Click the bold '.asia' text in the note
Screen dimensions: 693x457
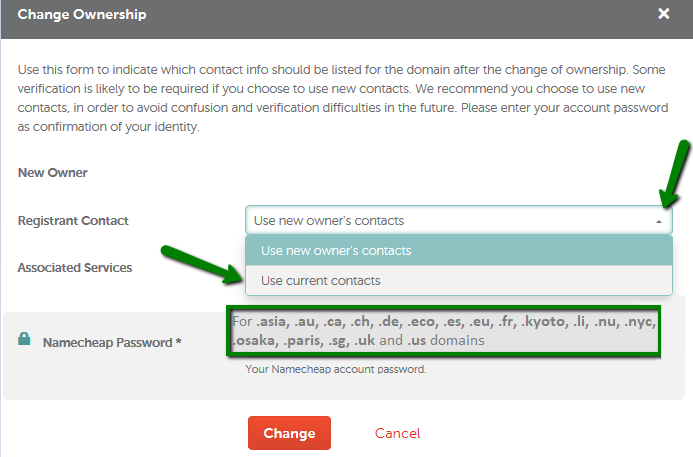point(271,321)
